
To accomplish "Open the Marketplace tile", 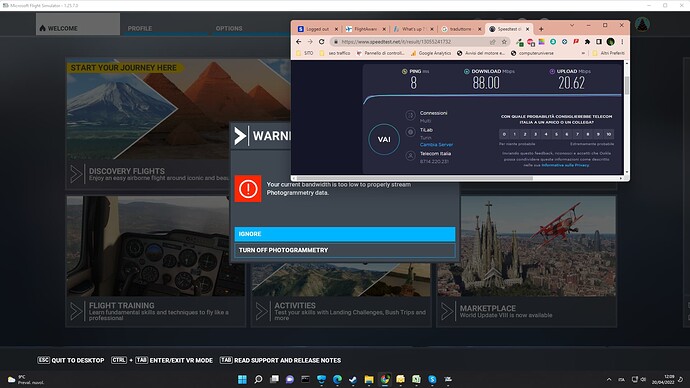I will point(526,261).
